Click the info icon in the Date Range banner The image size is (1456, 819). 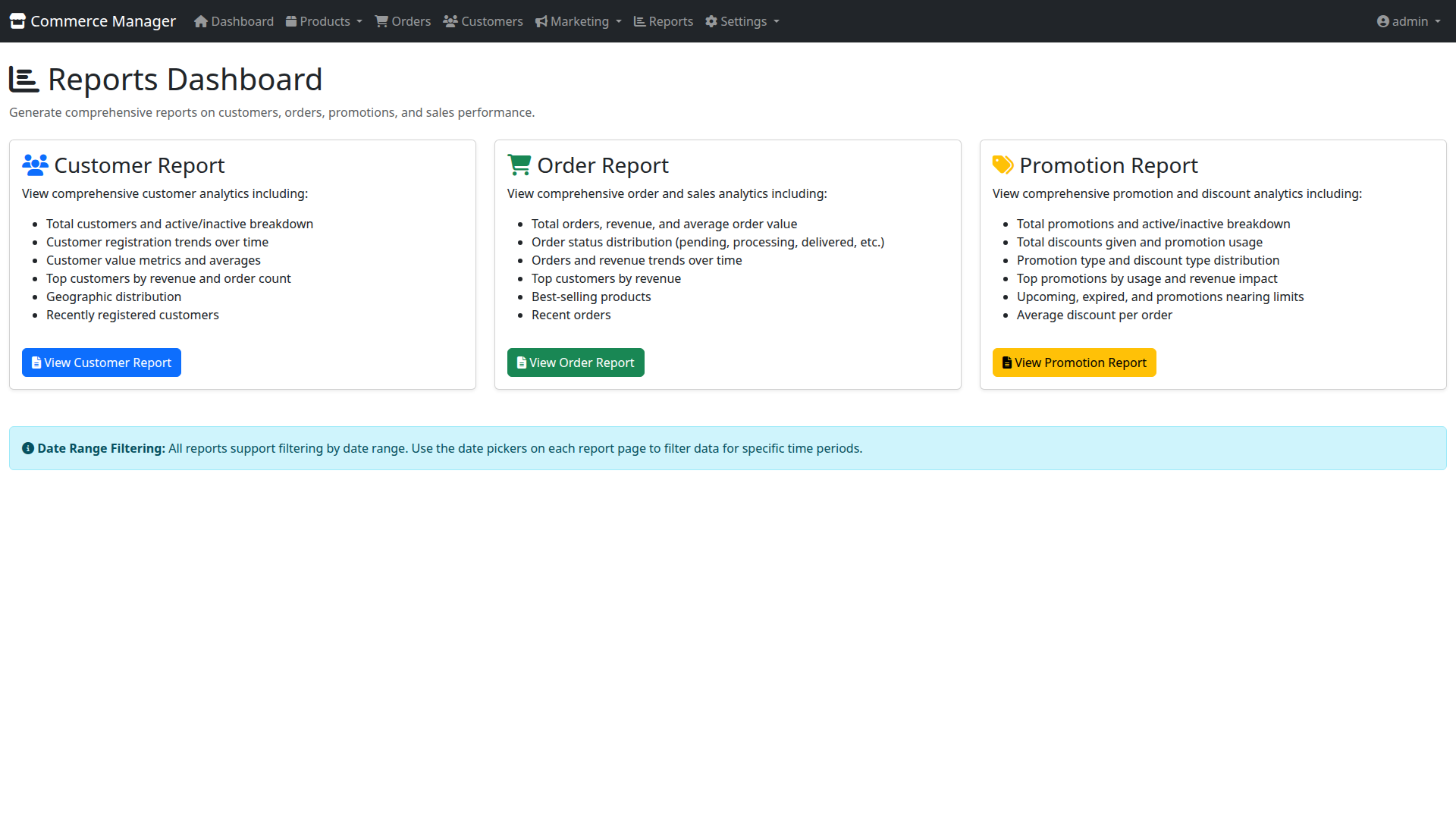tap(28, 447)
